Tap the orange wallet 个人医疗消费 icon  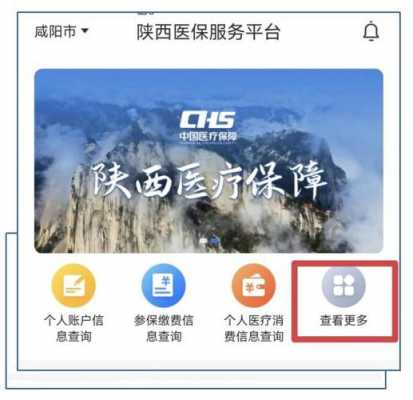click(254, 285)
